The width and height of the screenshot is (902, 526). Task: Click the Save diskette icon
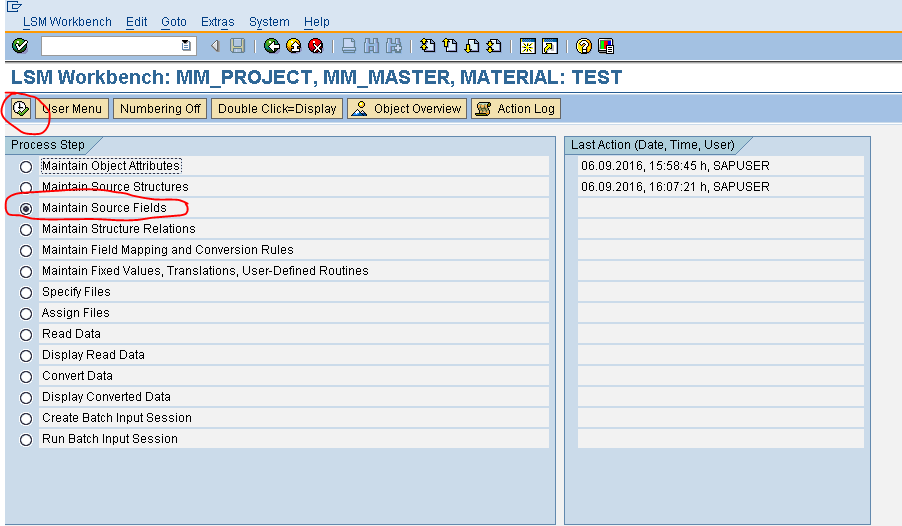pos(238,46)
